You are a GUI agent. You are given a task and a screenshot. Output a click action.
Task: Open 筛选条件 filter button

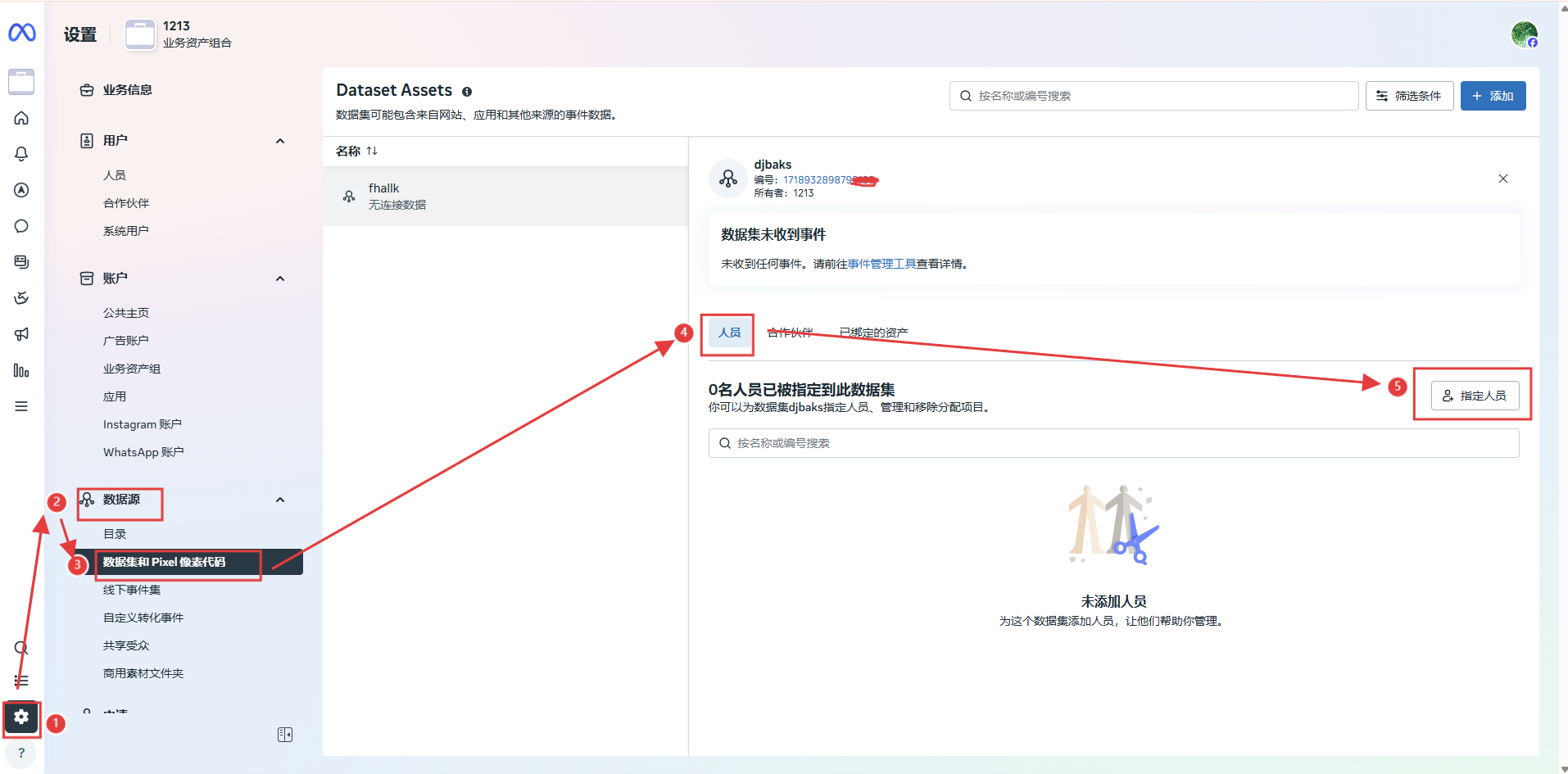(x=1409, y=96)
